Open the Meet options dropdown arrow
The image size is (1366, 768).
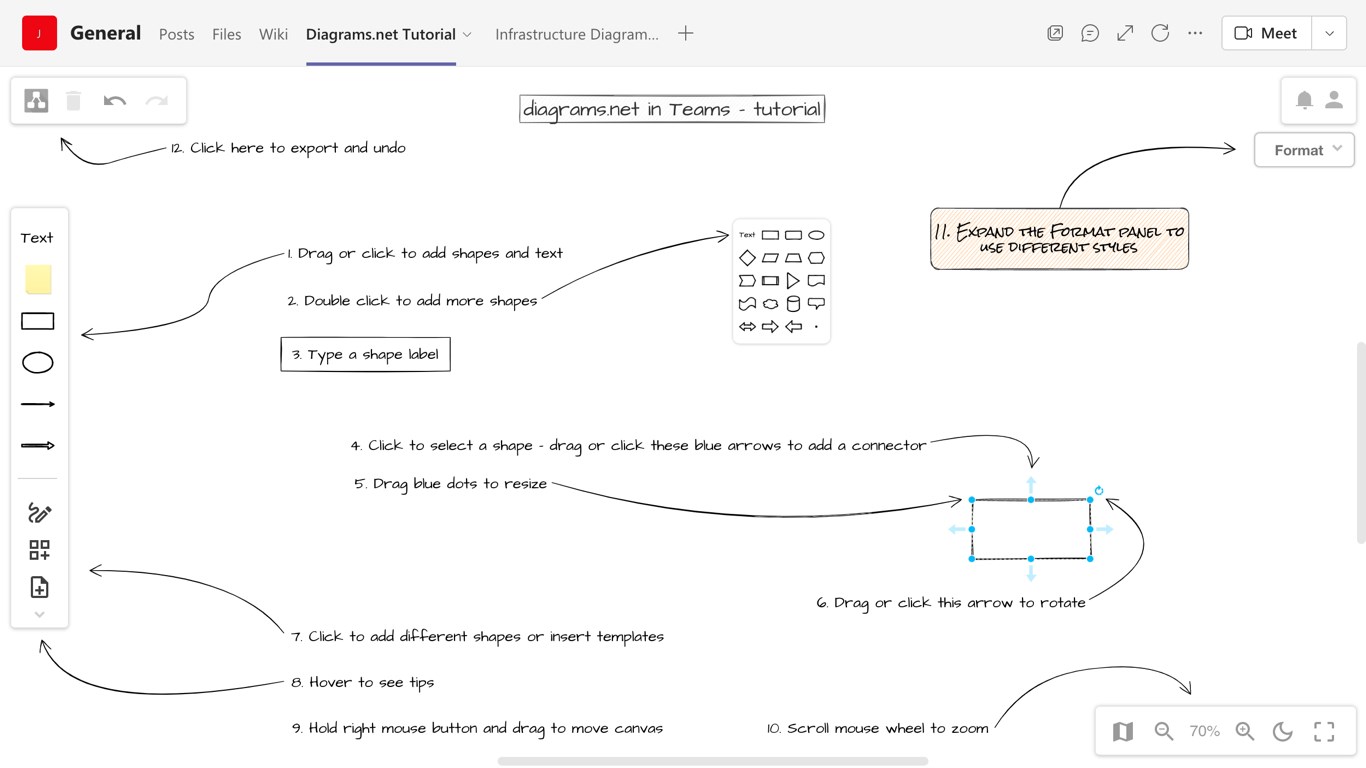1329,33
